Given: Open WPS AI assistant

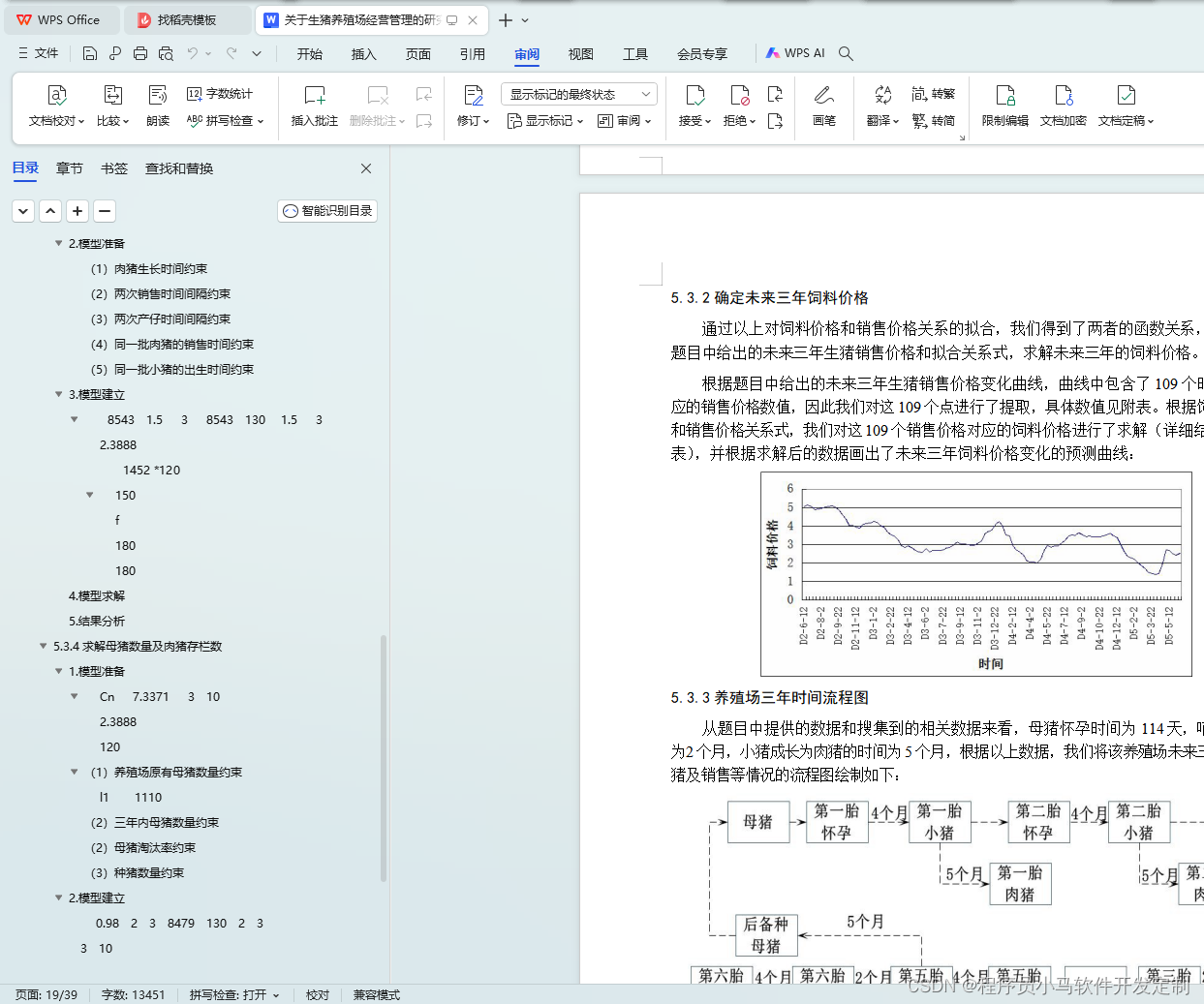Looking at the screenshot, I should (795, 53).
